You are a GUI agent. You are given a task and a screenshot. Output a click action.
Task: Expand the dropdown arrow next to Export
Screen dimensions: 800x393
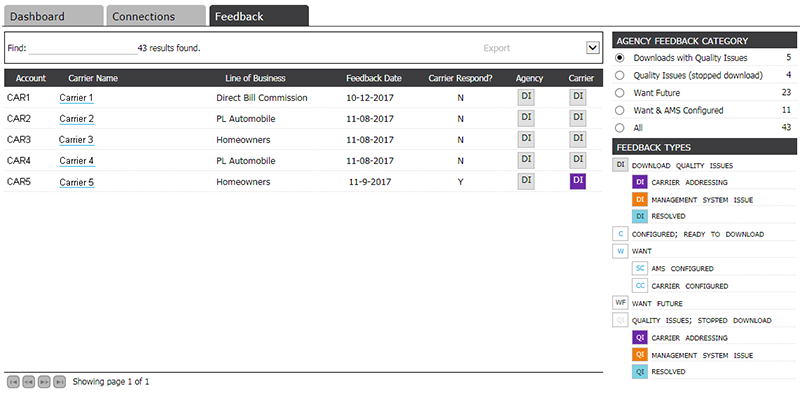tap(592, 48)
